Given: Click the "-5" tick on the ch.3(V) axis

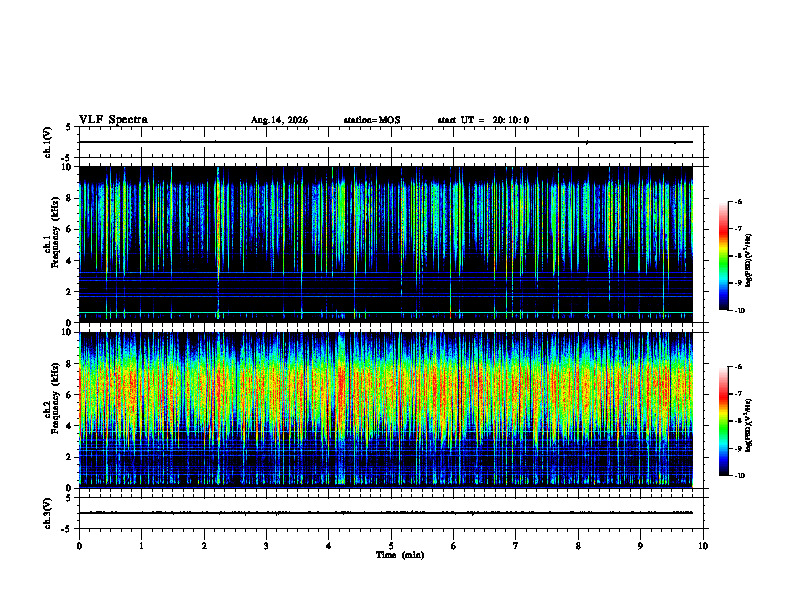Looking at the screenshot, I should [x=67, y=529].
